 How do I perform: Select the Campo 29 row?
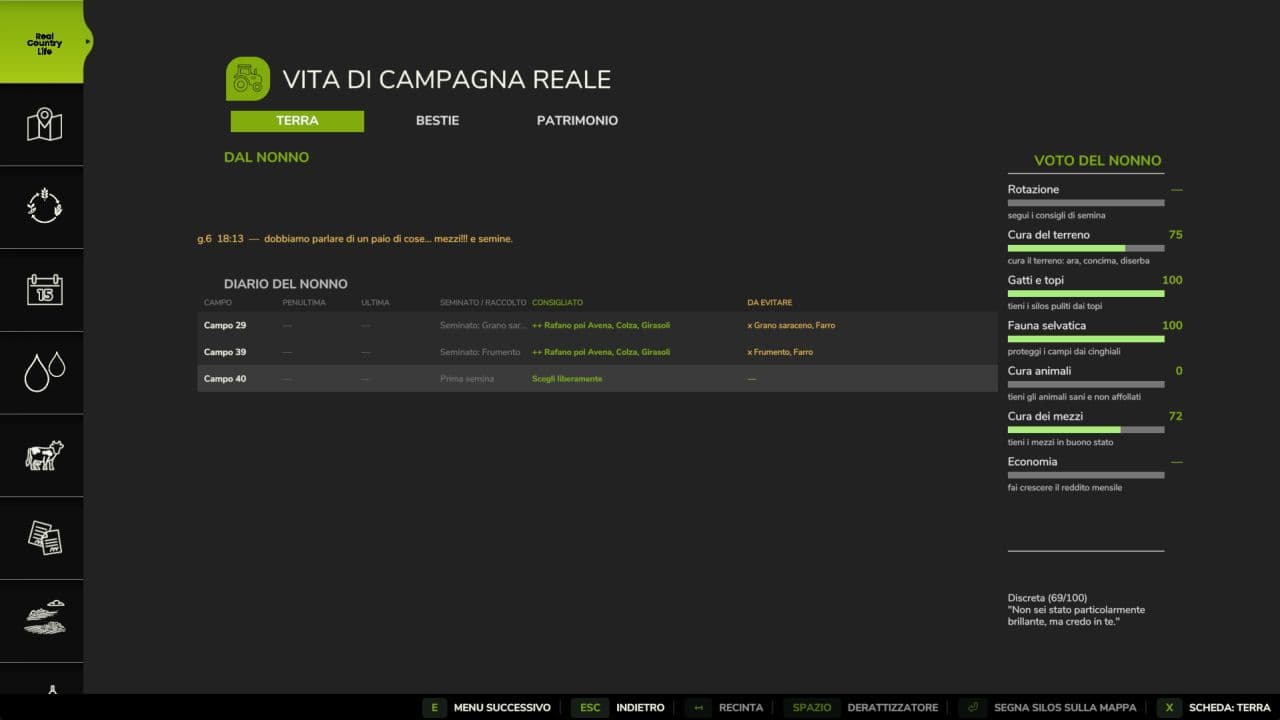pos(597,325)
